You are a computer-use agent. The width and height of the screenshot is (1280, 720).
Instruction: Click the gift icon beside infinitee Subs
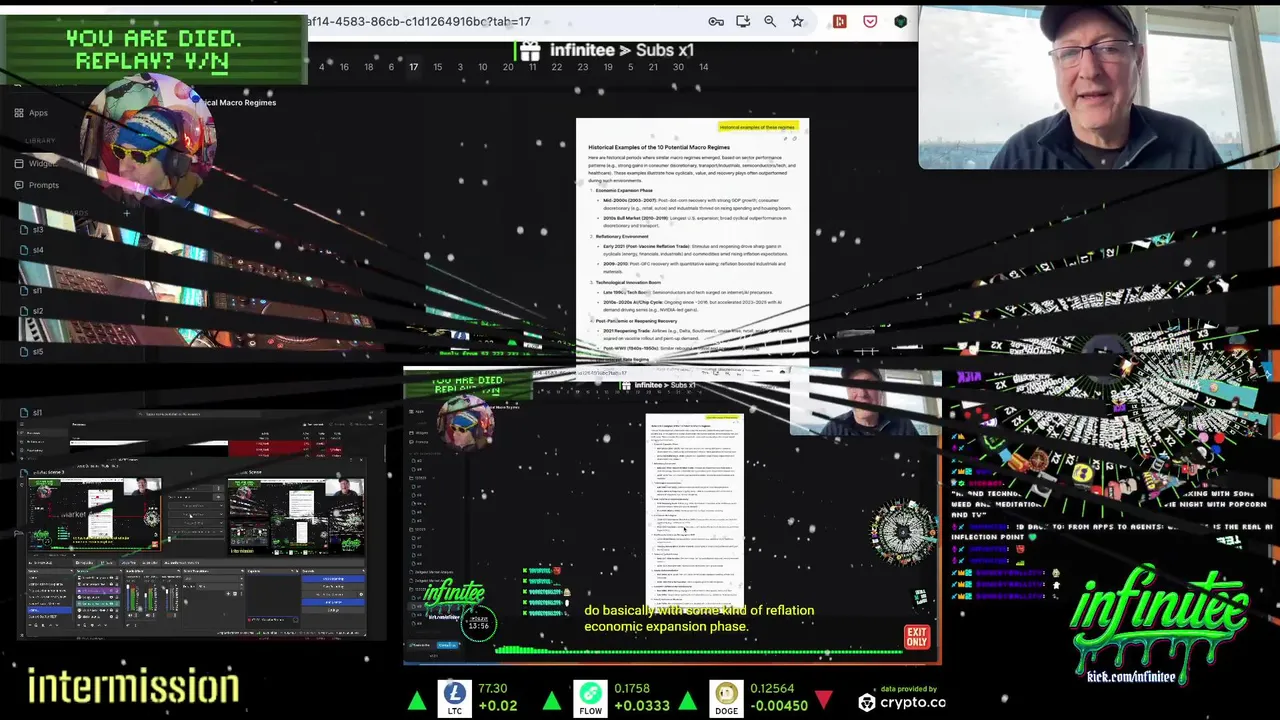click(x=529, y=50)
